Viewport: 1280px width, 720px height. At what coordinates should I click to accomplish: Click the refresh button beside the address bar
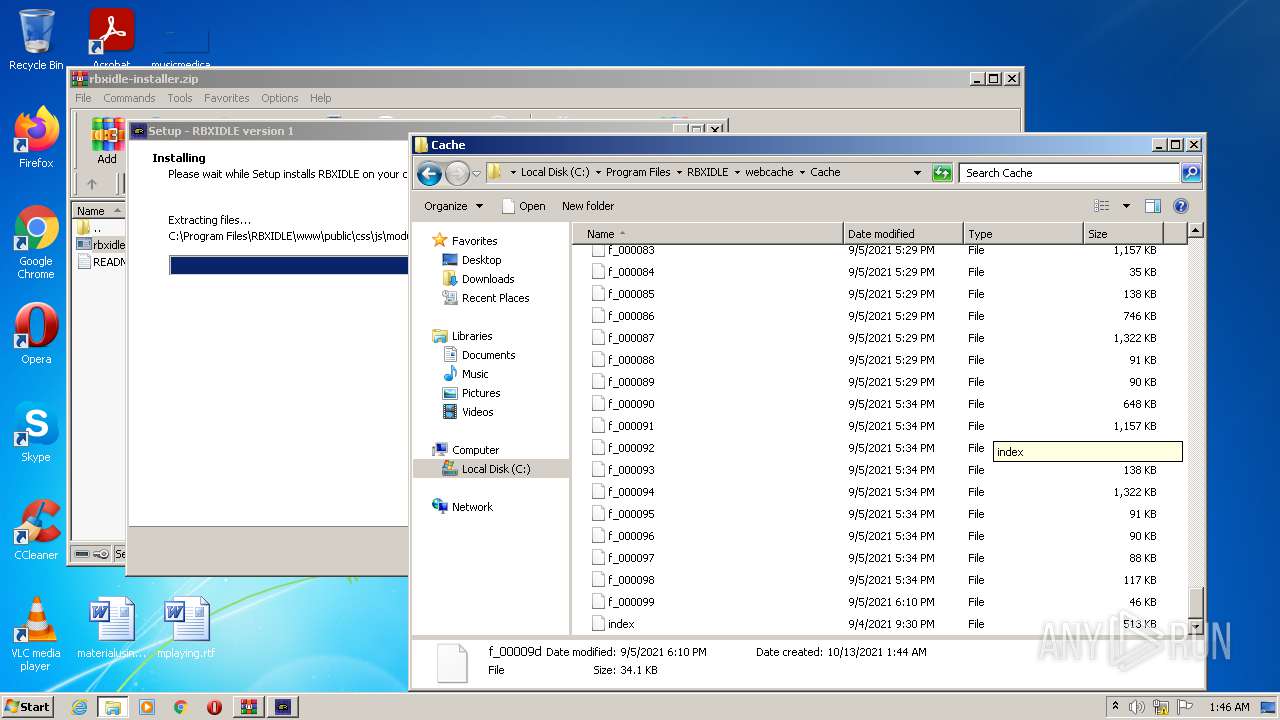pos(942,173)
